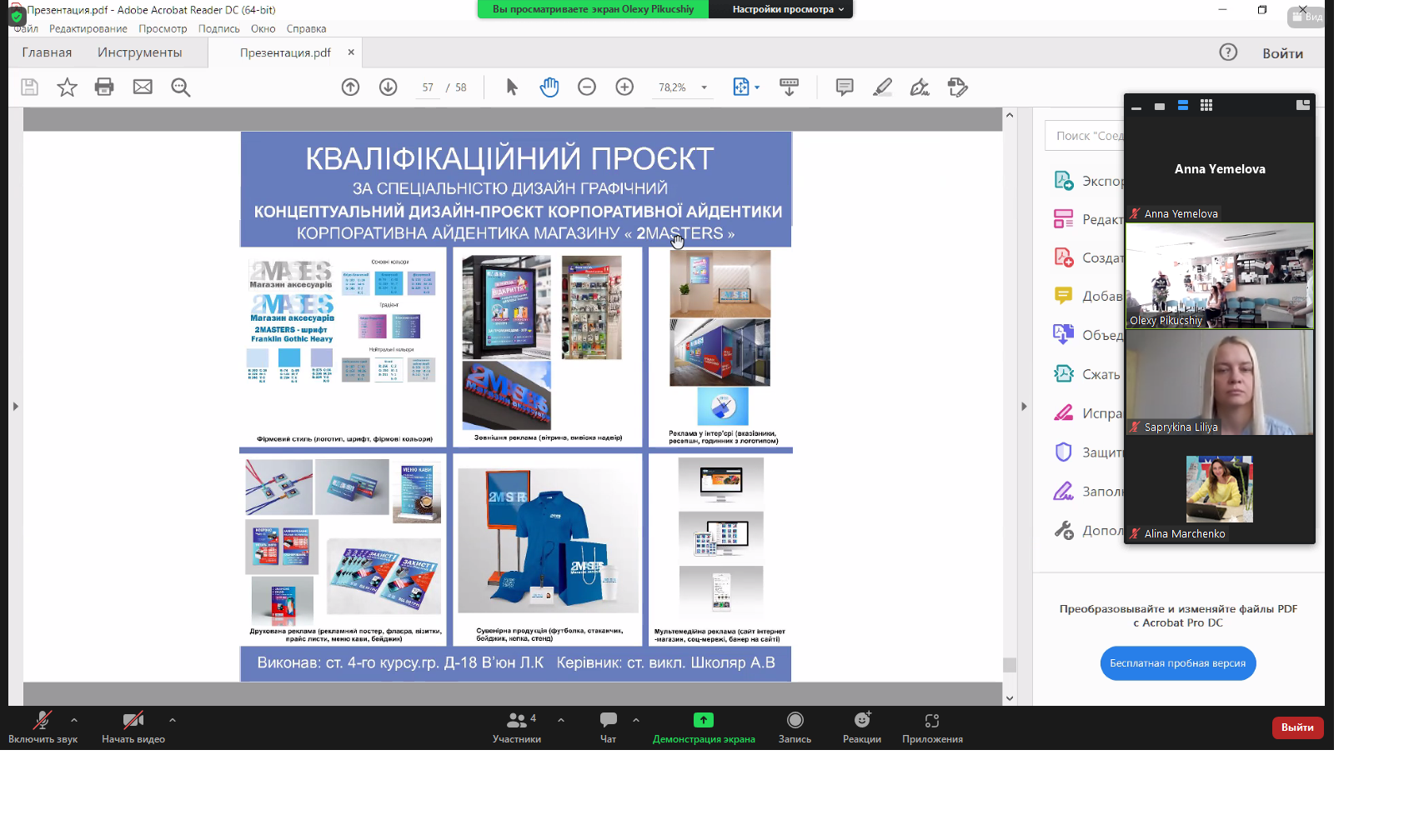Screen dimensions: 1409x840
Task: Open the Окно menu
Action: click(x=263, y=28)
